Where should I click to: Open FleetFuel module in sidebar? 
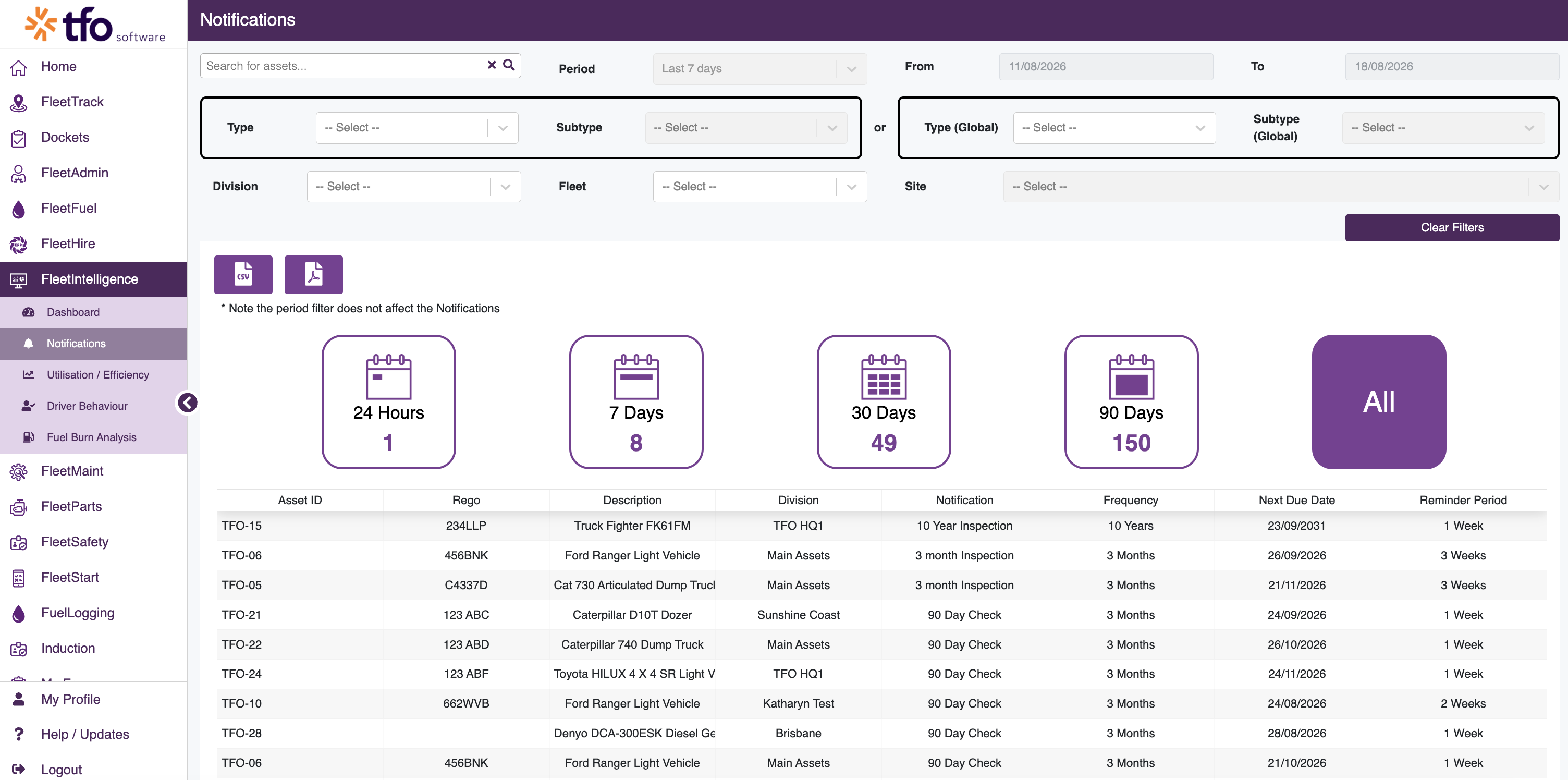[x=69, y=208]
